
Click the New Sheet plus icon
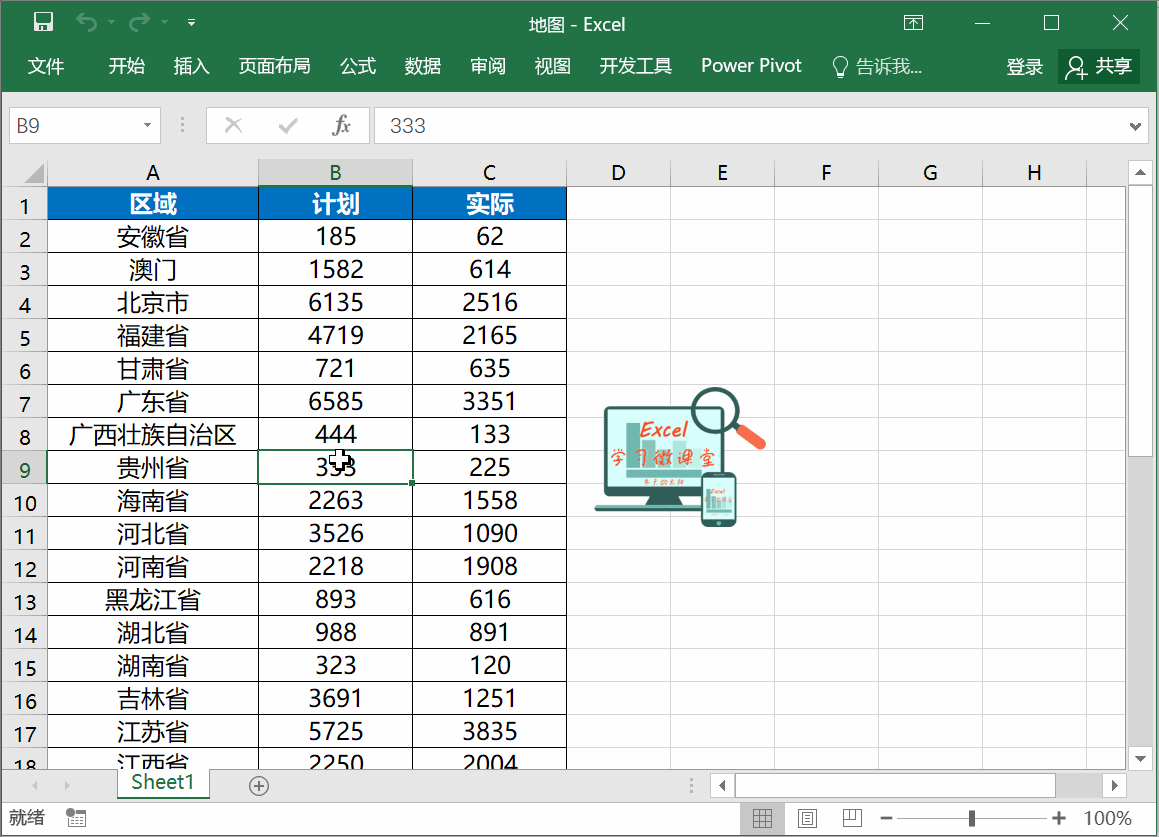(259, 786)
